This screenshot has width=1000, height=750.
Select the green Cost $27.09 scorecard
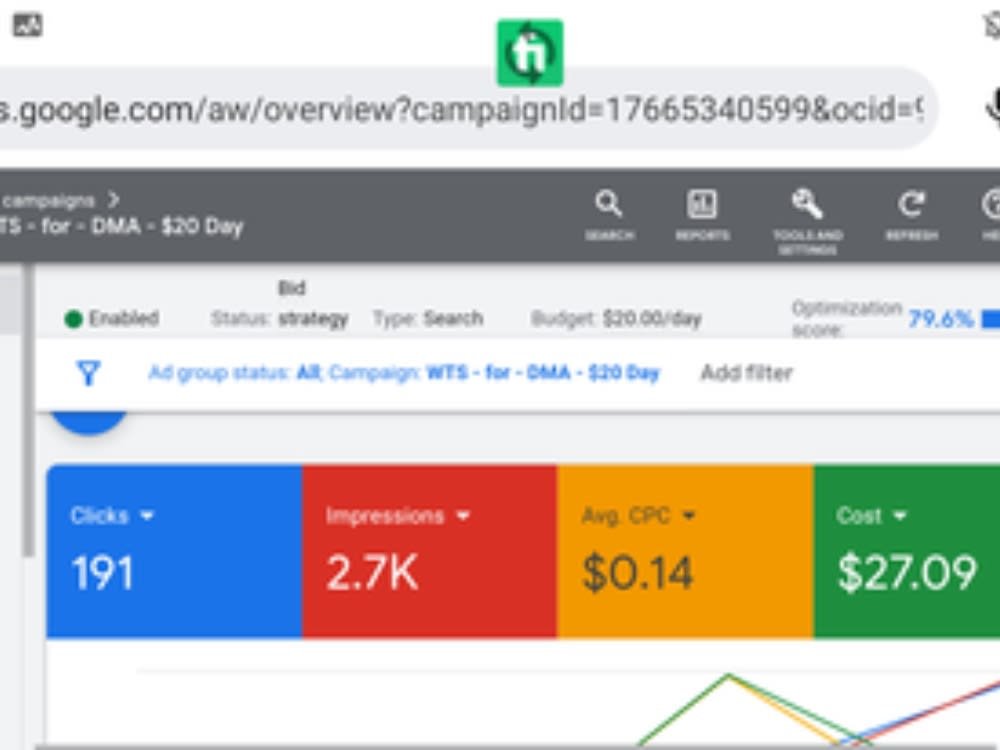coord(907,551)
